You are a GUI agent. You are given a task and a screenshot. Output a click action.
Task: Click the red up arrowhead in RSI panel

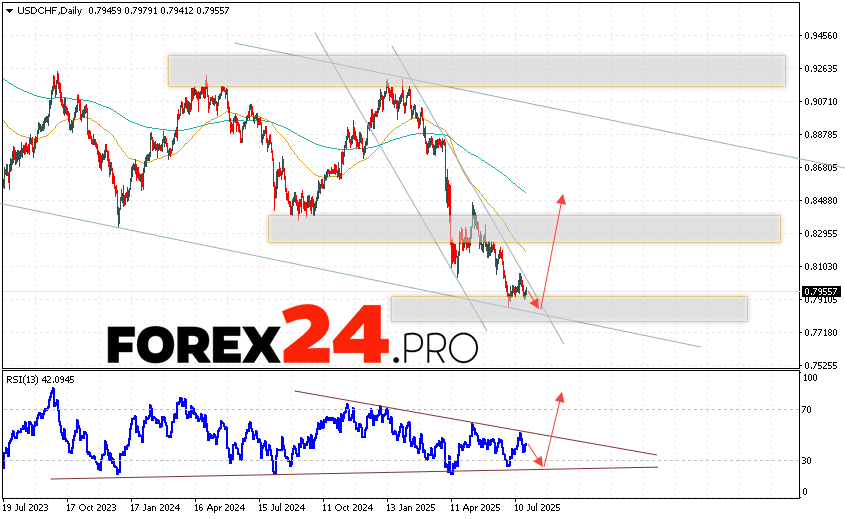(560, 397)
